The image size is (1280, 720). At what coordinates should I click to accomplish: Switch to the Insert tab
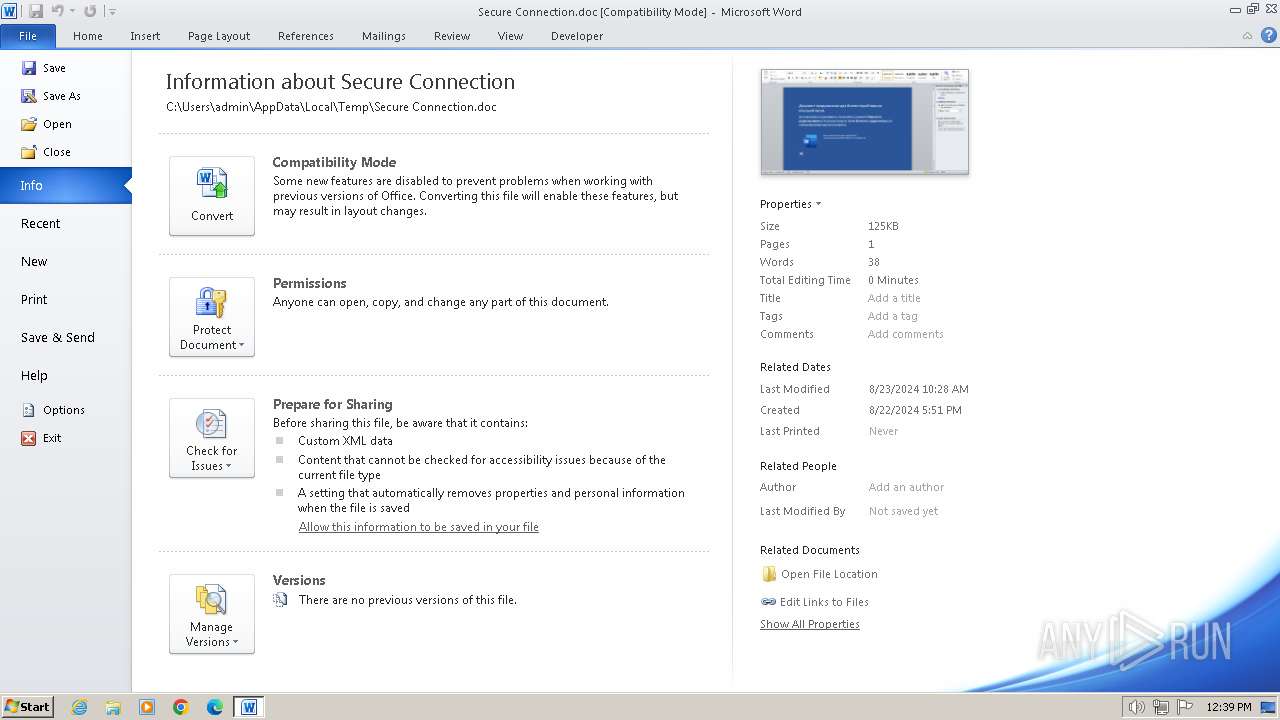[x=145, y=36]
